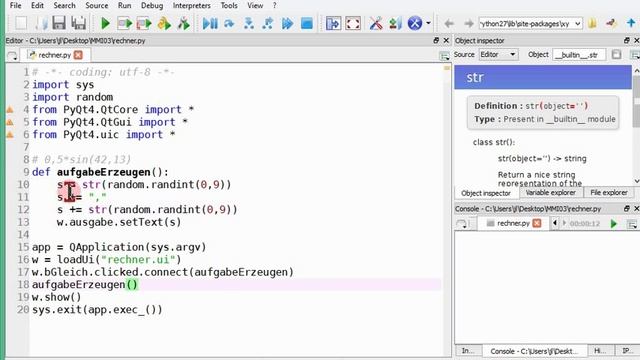Undock the Editor pane with float icon
The height and width of the screenshot is (360, 640).
436,40
